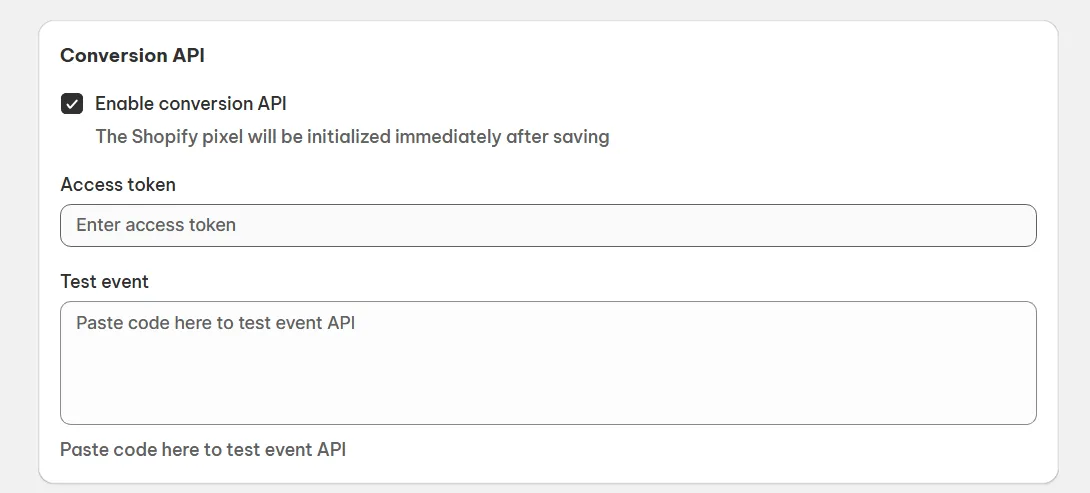Click the Test event field label
Screen dimensions: 1090x493
click(x=105, y=281)
